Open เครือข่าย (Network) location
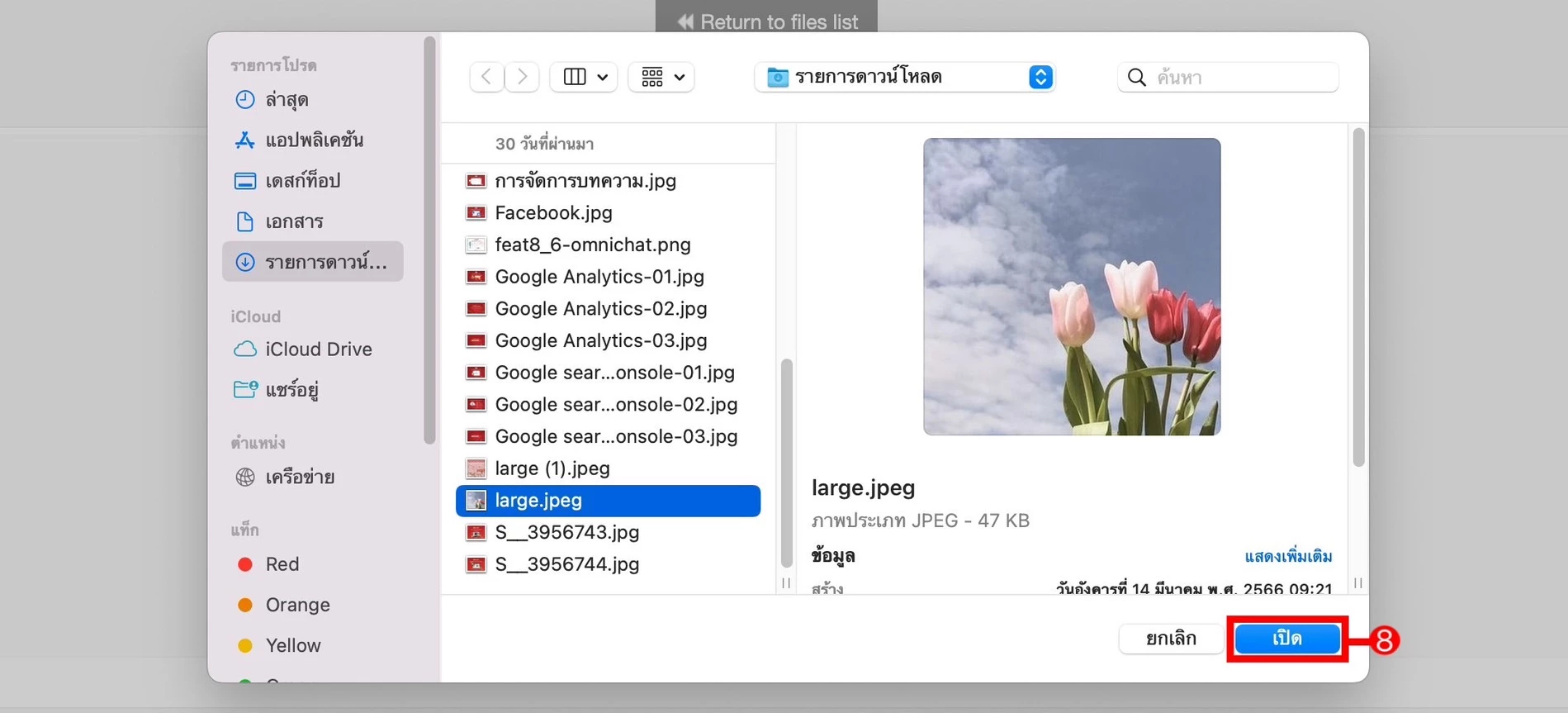Image resolution: width=1568 pixels, height=713 pixels. pyautogui.click(x=299, y=478)
